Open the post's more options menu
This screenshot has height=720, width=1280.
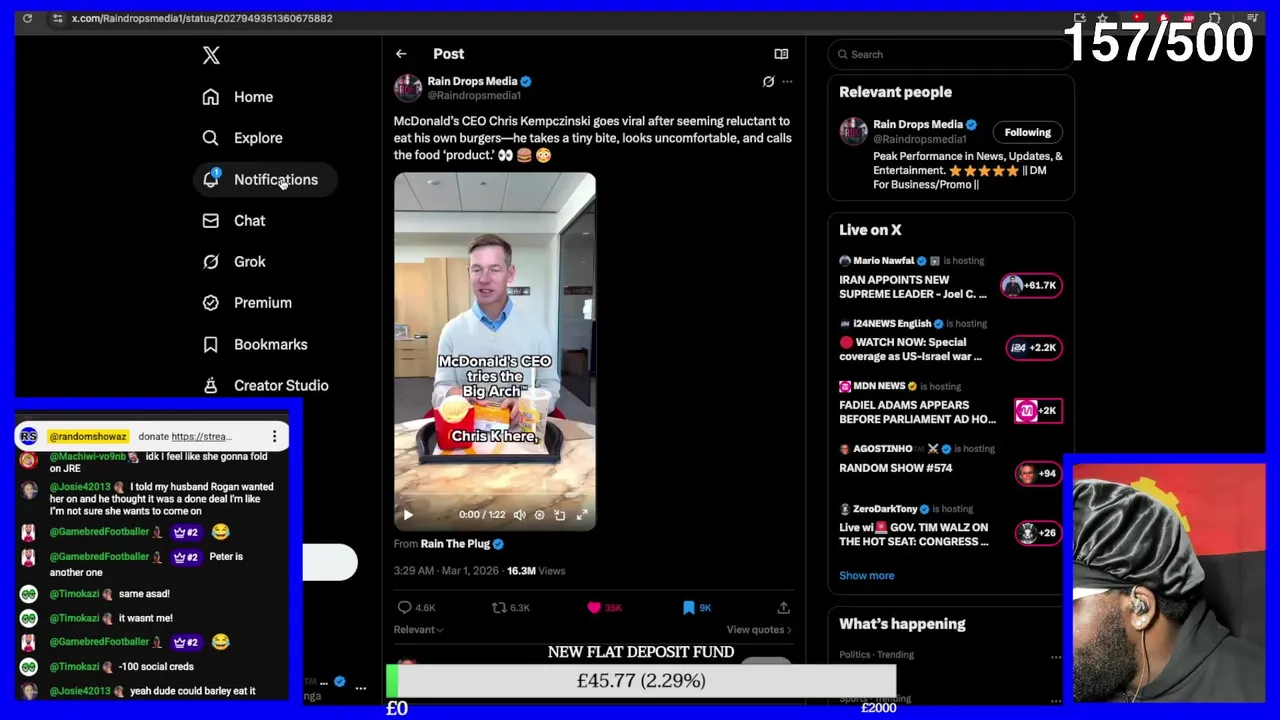pyautogui.click(x=787, y=82)
